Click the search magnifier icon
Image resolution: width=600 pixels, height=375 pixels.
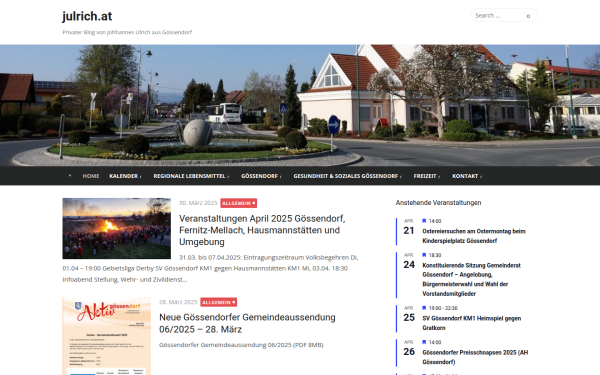(x=528, y=16)
